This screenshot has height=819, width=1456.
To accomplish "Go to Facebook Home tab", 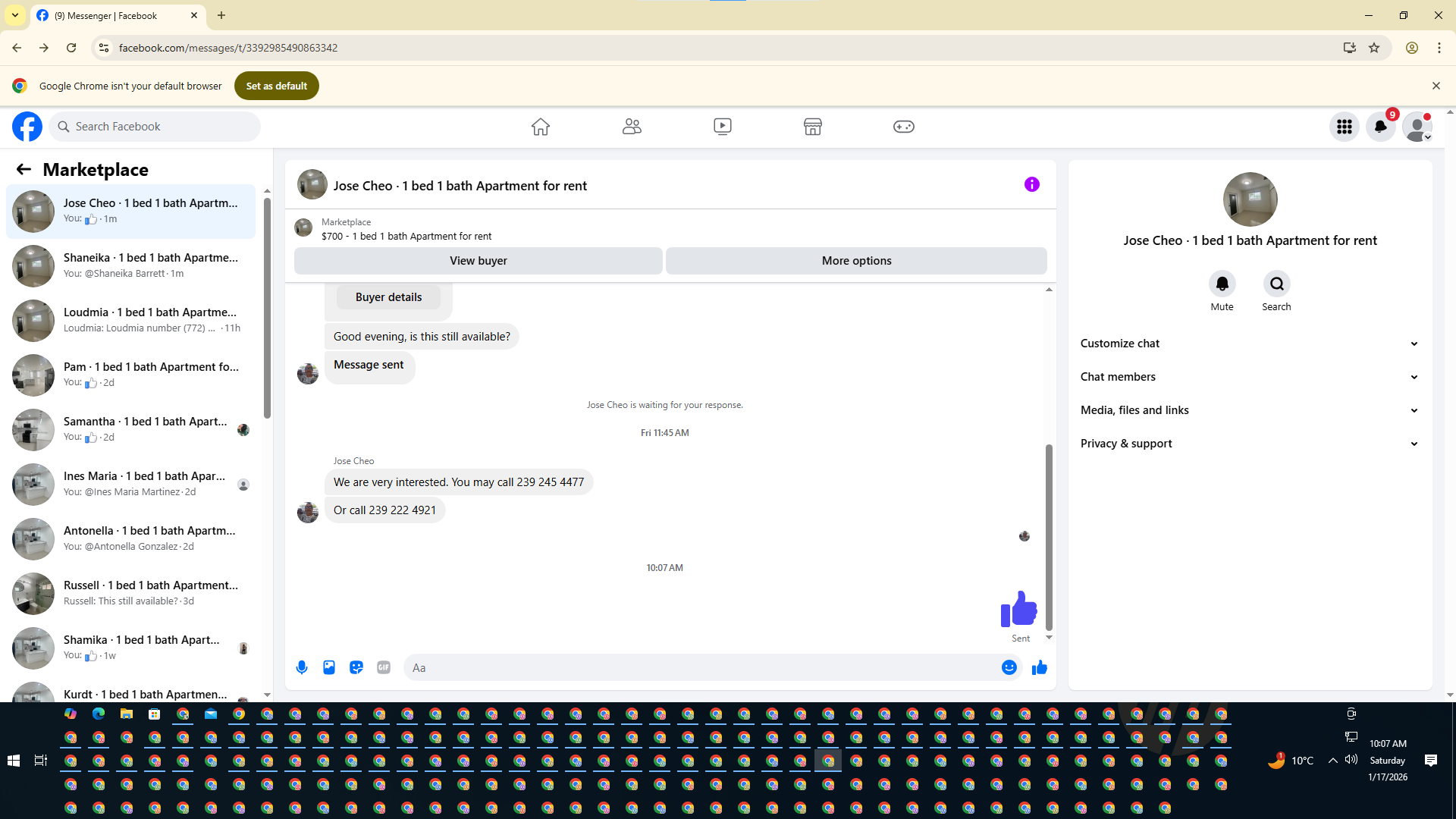I will [540, 127].
